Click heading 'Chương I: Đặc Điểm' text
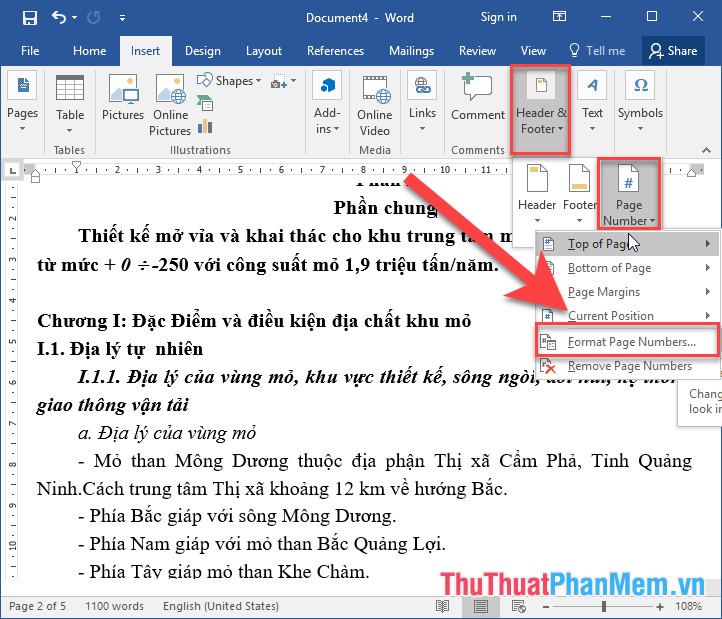Image resolution: width=722 pixels, height=619 pixels. tap(254, 321)
